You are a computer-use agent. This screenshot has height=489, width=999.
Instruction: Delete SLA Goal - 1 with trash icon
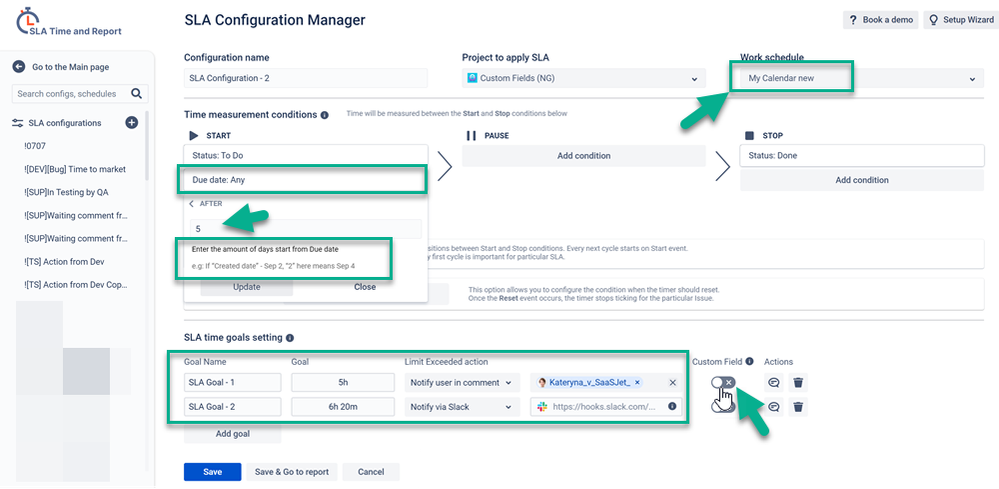coord(798,383)
